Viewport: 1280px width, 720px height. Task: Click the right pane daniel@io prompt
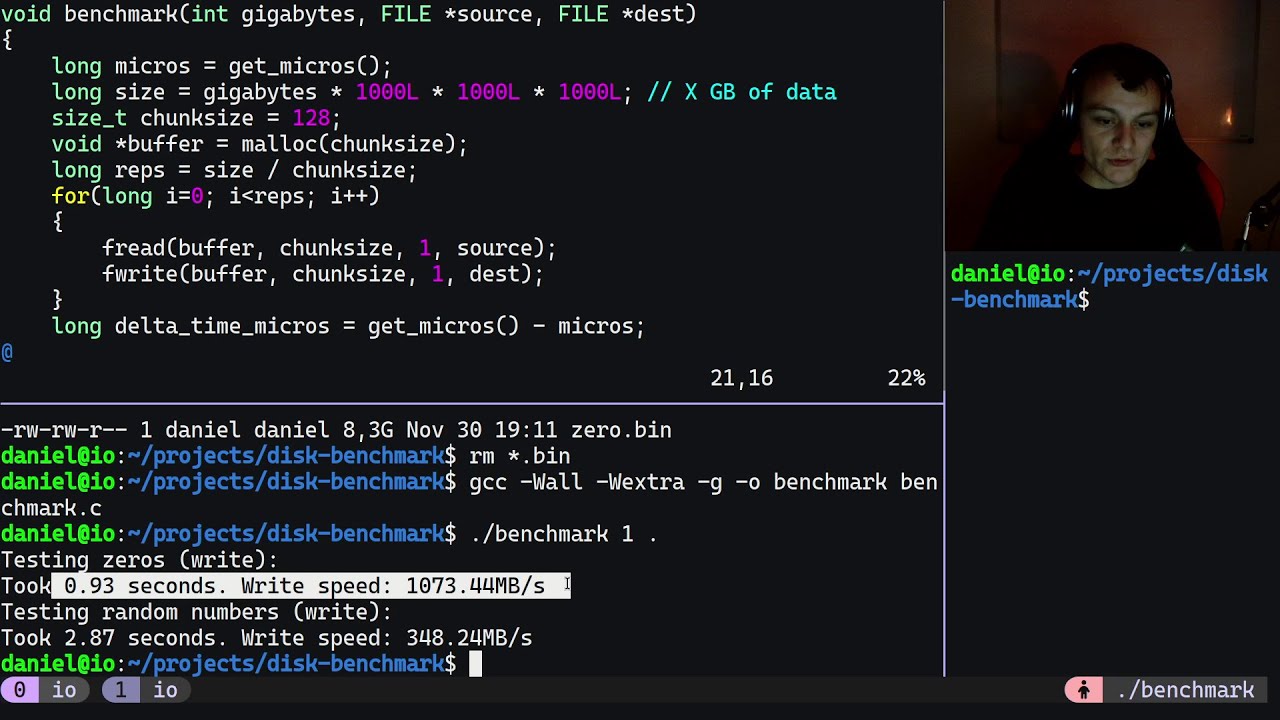coord(1109,287)
